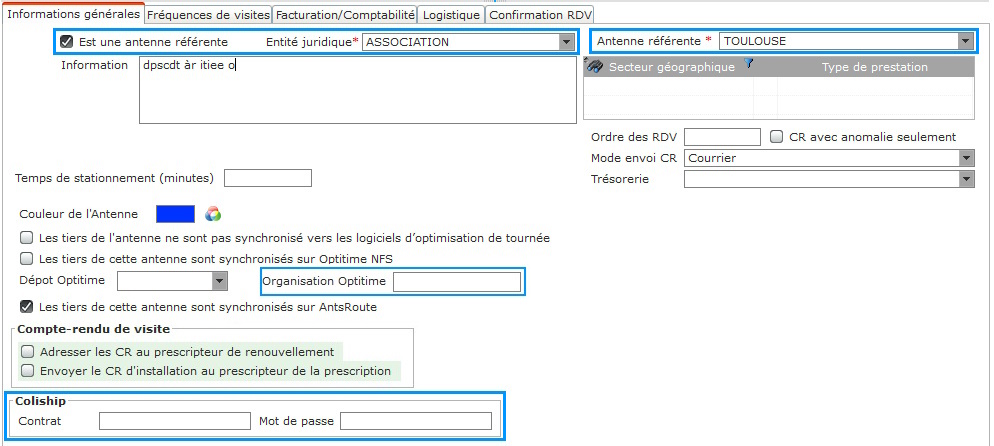Viewport: 994px width, 446px height.
Task: Expand the Dépot Optitime combo box
Action: (219, 280)
